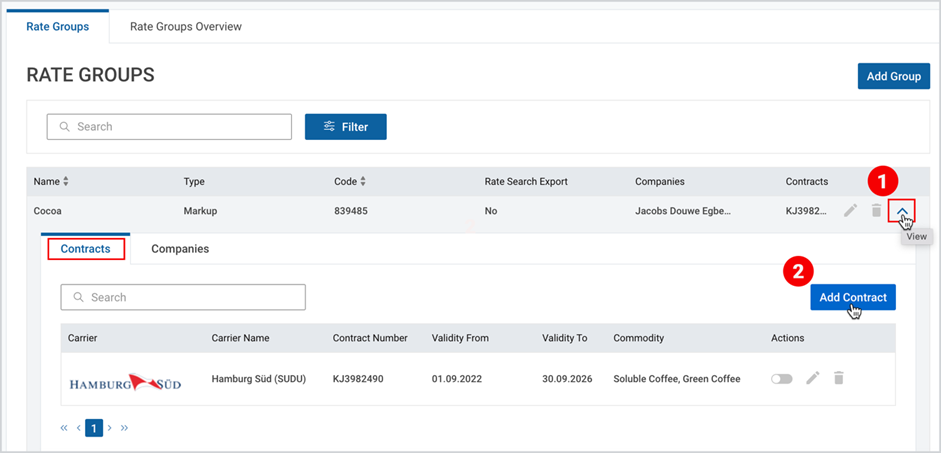941x453 pixels.
Task: Click validity to date 30.09.2026
Action: 567,379
